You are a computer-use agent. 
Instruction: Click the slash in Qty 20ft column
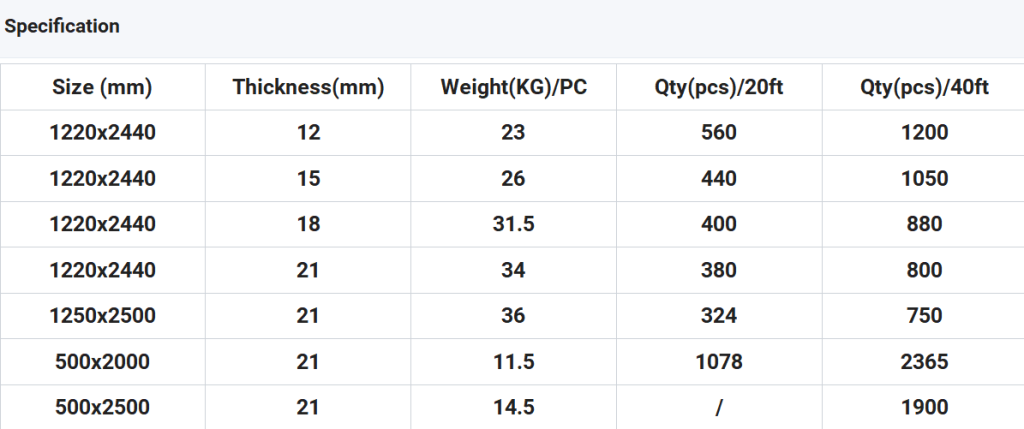(x=718, y=407)
